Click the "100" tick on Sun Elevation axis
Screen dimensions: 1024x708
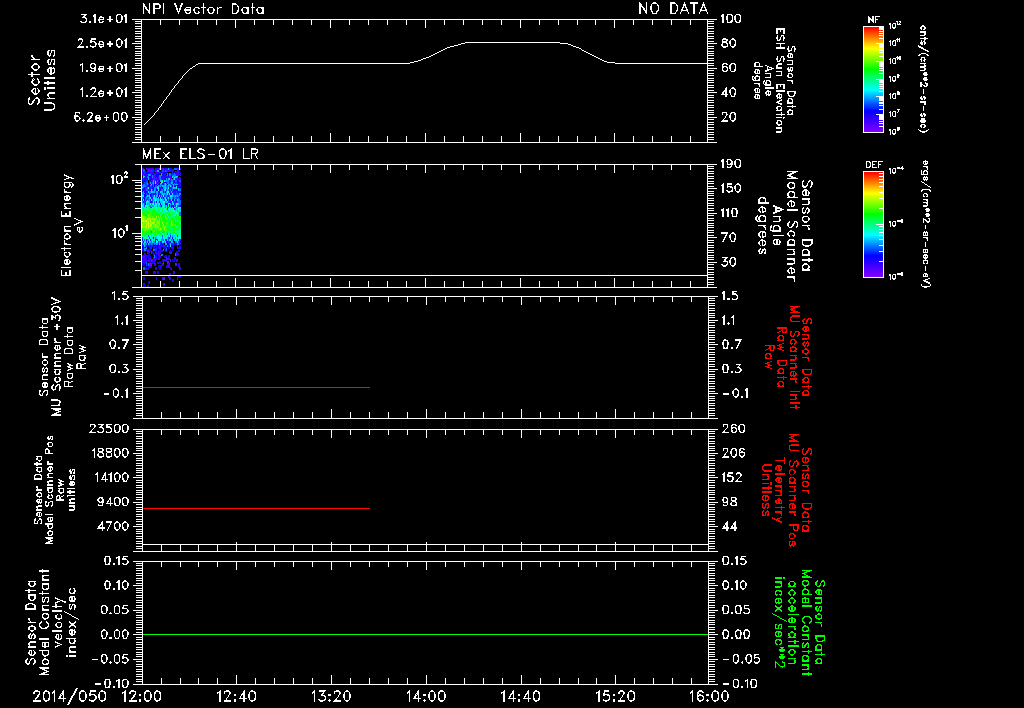(731, 19)
